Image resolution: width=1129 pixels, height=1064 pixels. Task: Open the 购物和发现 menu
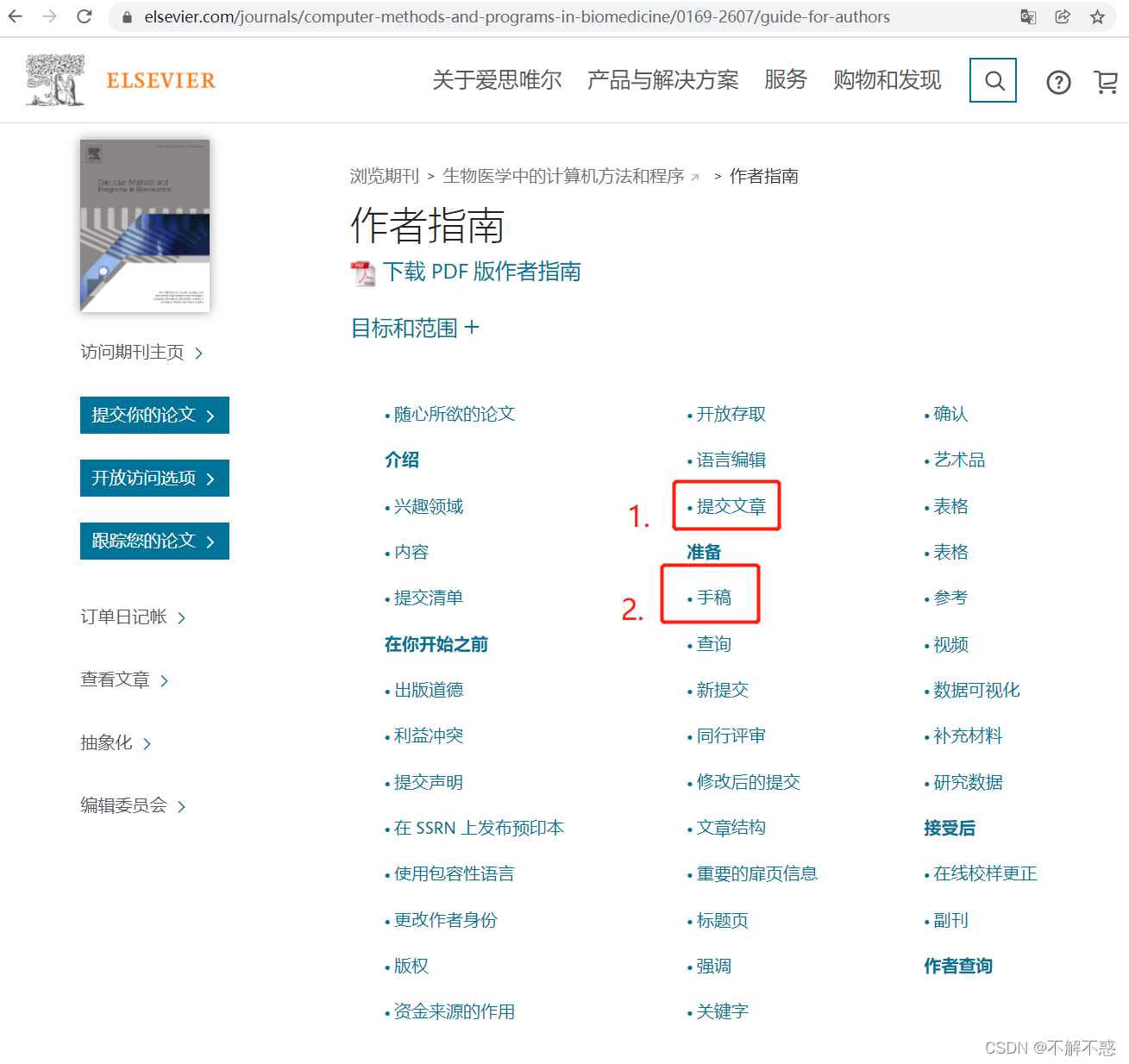[888, 80]
